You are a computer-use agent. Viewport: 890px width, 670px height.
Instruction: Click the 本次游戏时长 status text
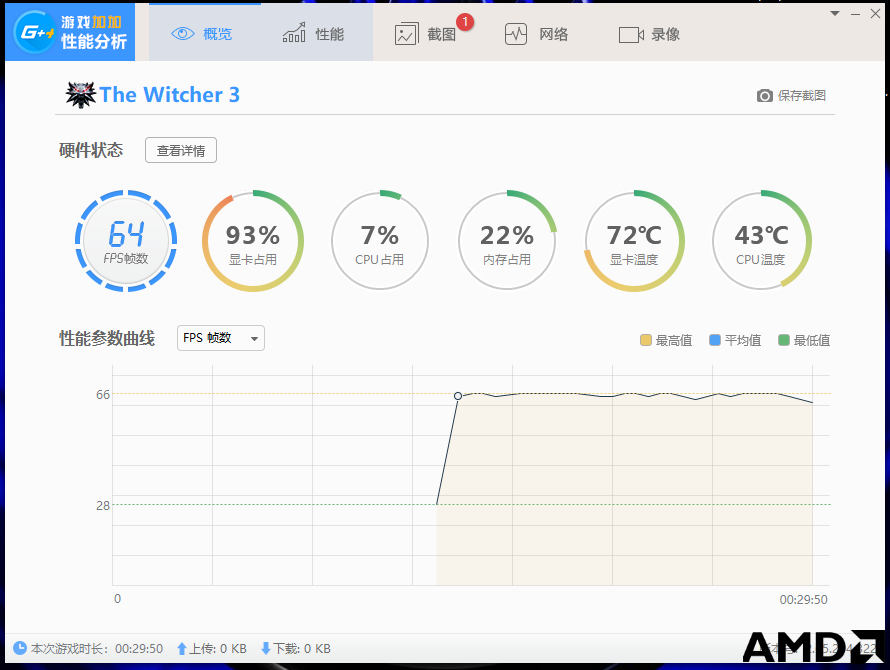point(97,648)
